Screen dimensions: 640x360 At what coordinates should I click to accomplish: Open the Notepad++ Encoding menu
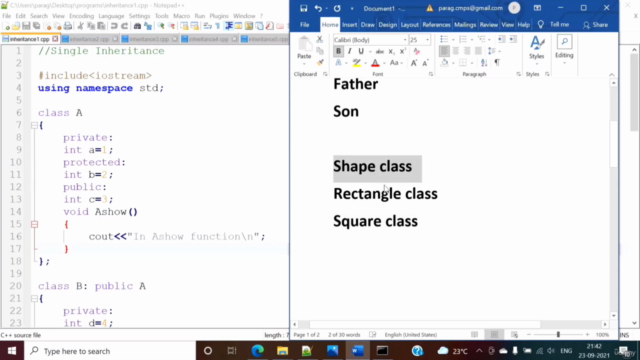coord(81,16)
